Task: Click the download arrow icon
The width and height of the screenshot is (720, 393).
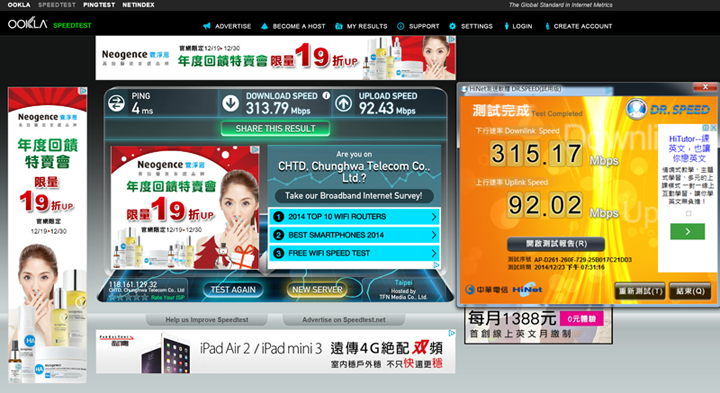Action: point(231,104)
